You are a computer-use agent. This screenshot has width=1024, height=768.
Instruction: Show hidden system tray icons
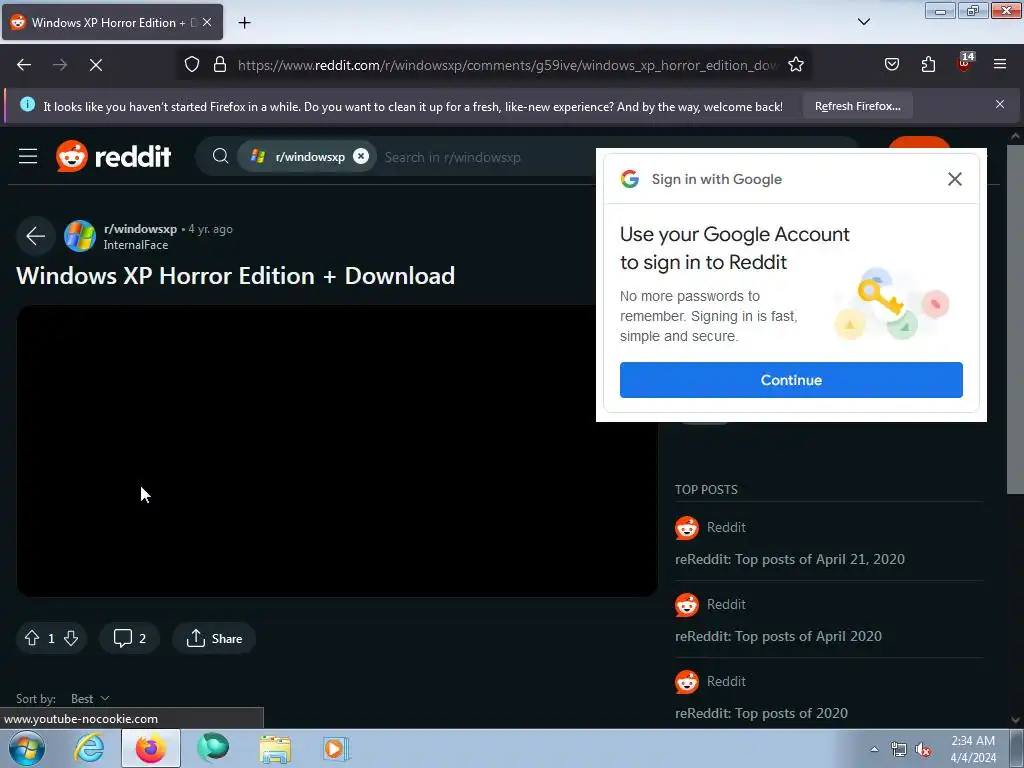click(x=874, y=749)
